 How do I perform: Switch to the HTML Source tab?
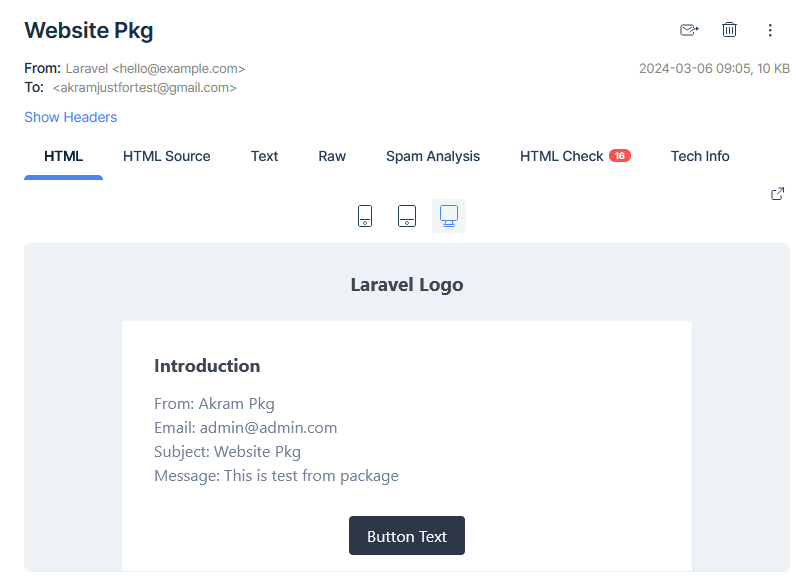166,156
